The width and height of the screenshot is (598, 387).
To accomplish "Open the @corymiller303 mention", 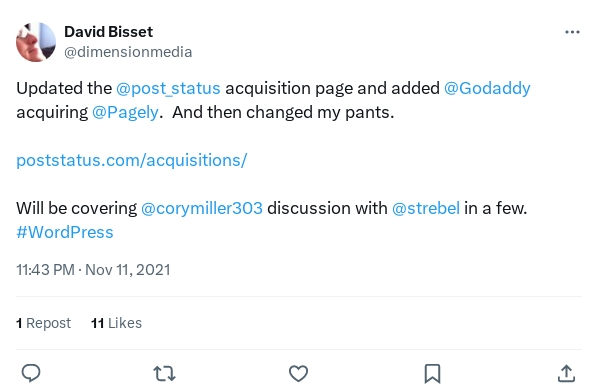I will coord(202,208).
